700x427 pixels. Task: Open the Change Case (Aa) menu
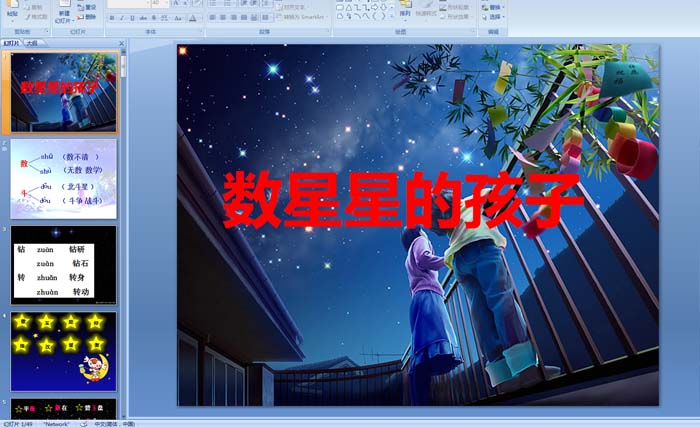[x=178, y=18]
